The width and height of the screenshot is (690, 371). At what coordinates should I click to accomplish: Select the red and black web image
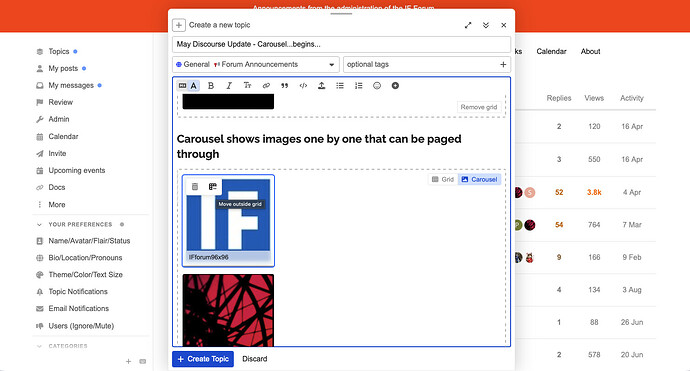click(228, 310)
